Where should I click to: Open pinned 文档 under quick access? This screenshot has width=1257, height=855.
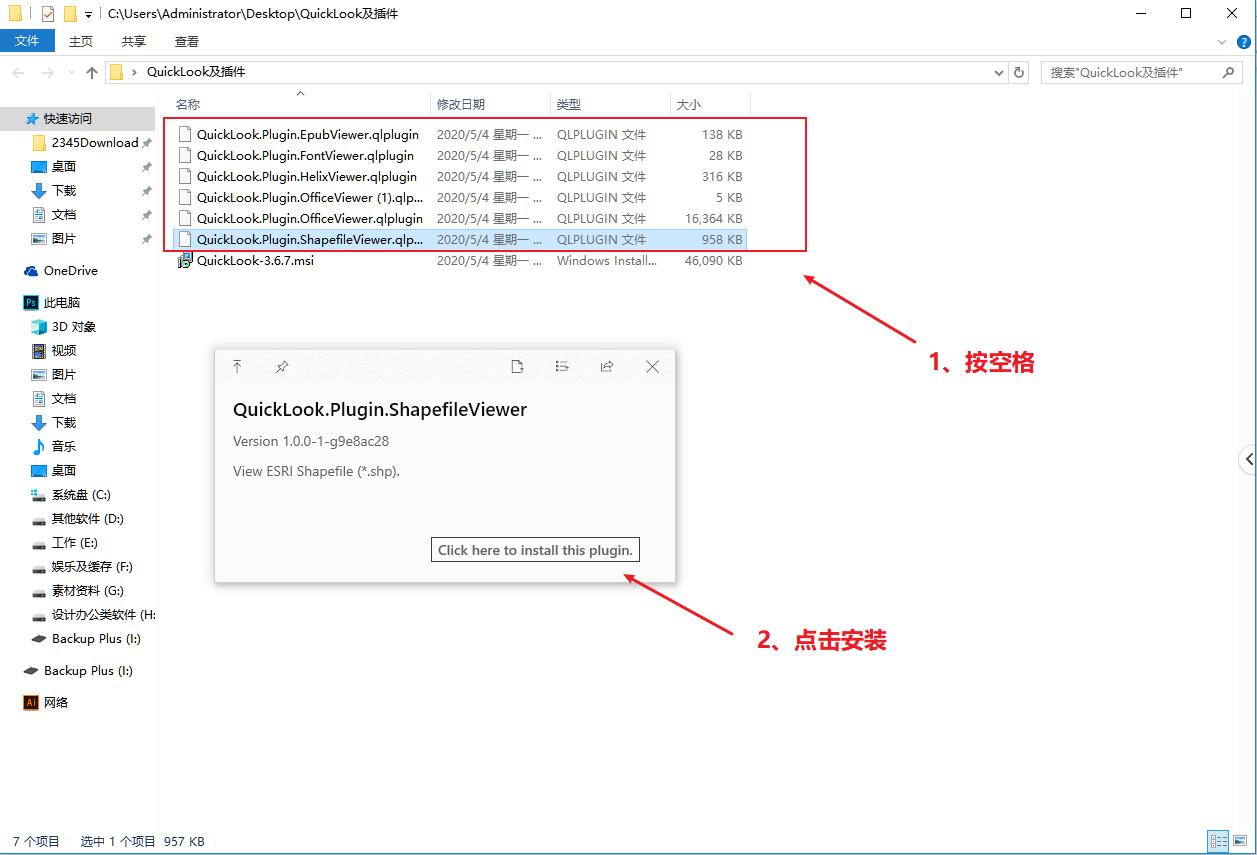point(64,214)
